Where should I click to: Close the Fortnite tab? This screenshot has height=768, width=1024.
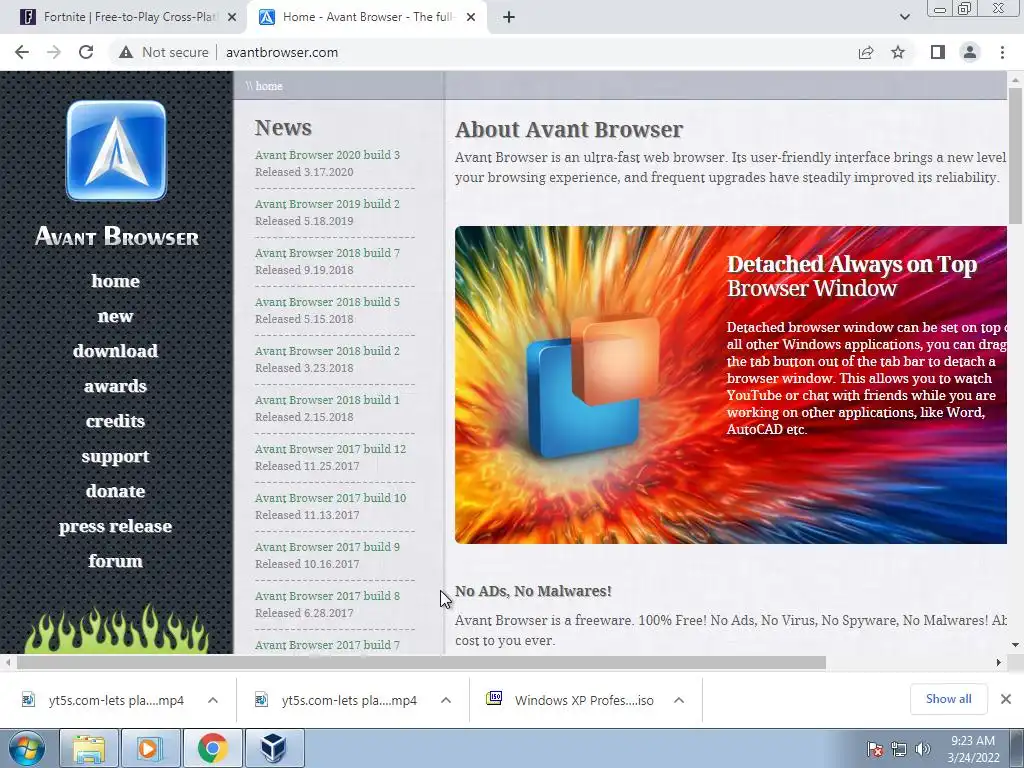tap(232, 18)
